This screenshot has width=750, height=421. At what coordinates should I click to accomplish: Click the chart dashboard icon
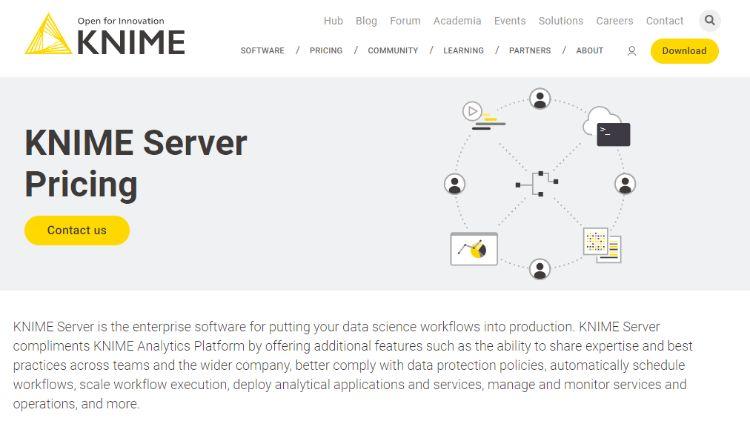(x=473, y=249)
